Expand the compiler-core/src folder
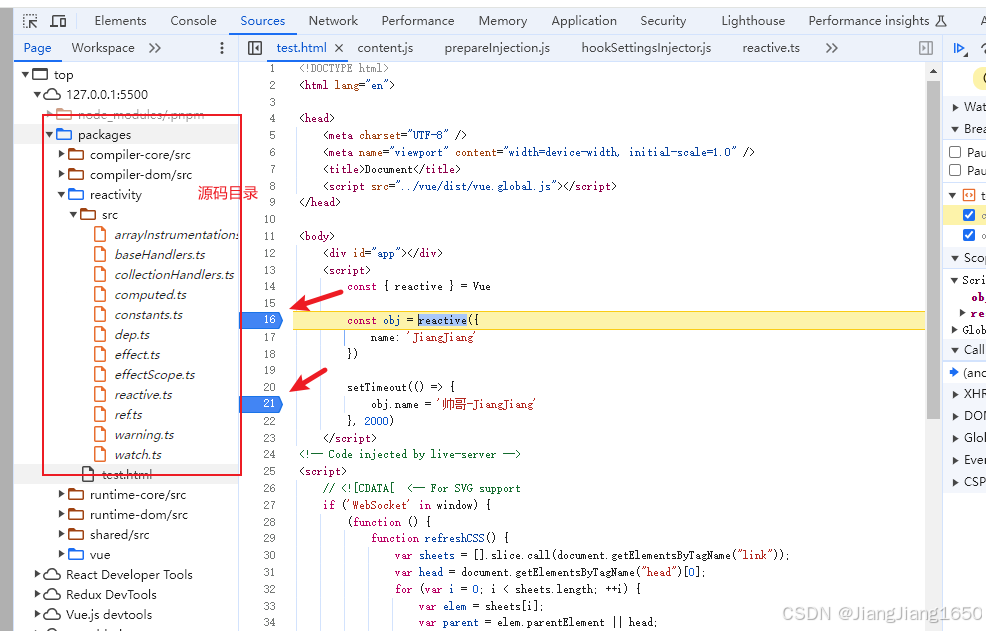This screenshot has height=631, width=986. (x=62, y=154)
